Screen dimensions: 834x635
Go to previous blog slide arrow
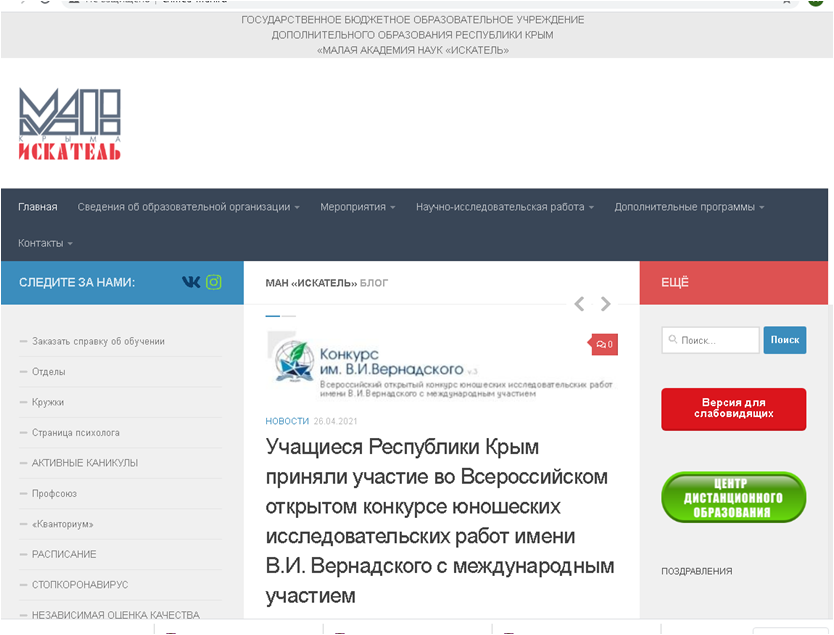point(579,304)
